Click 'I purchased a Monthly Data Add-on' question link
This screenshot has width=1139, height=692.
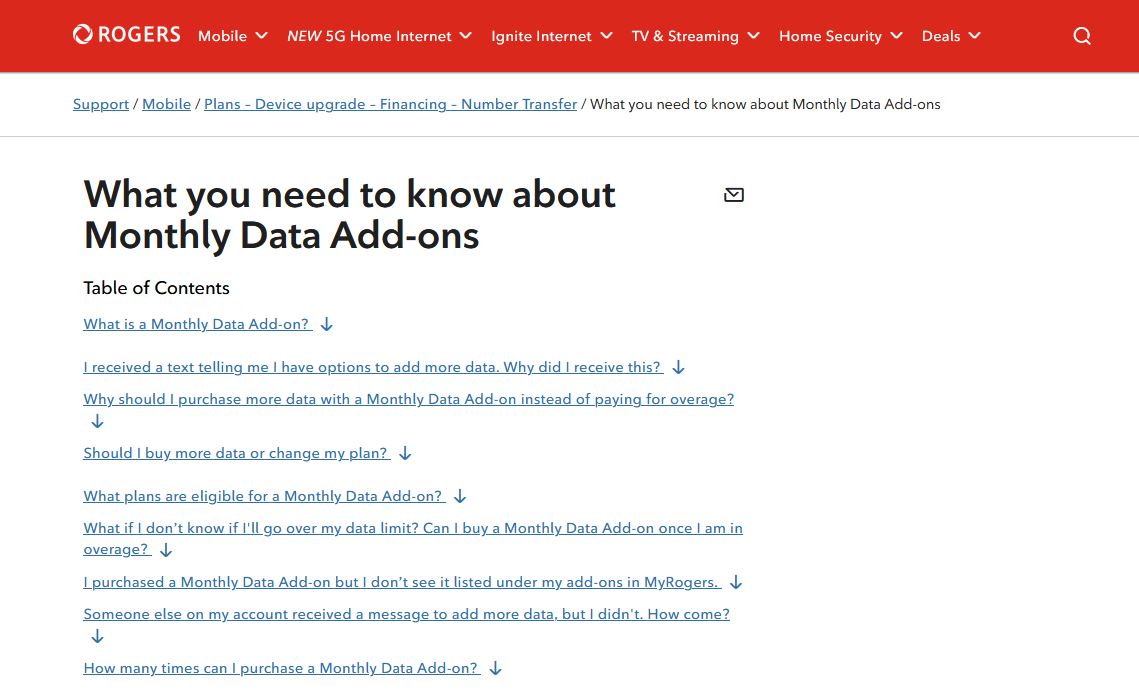401,582
